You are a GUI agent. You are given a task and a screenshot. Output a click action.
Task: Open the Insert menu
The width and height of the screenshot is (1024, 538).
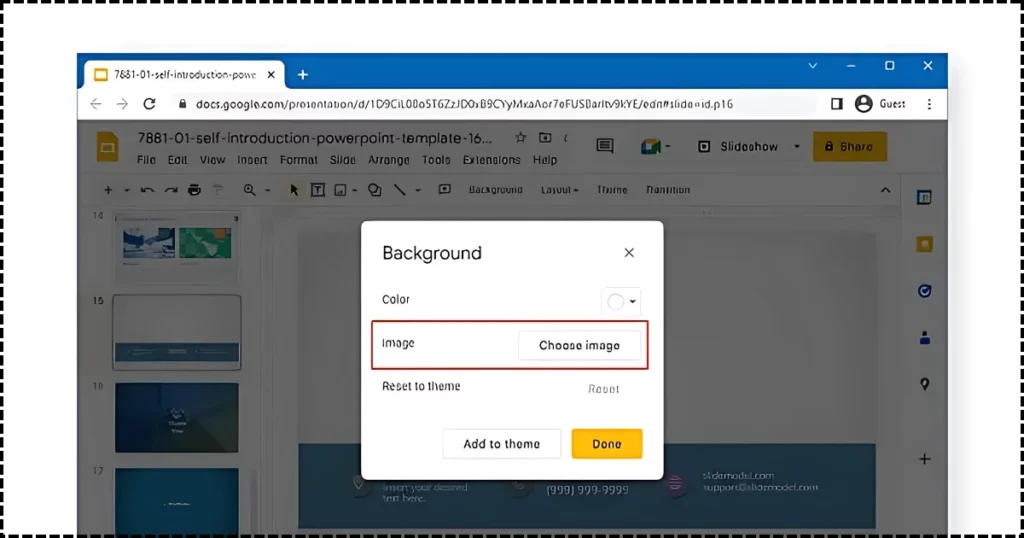252,160
